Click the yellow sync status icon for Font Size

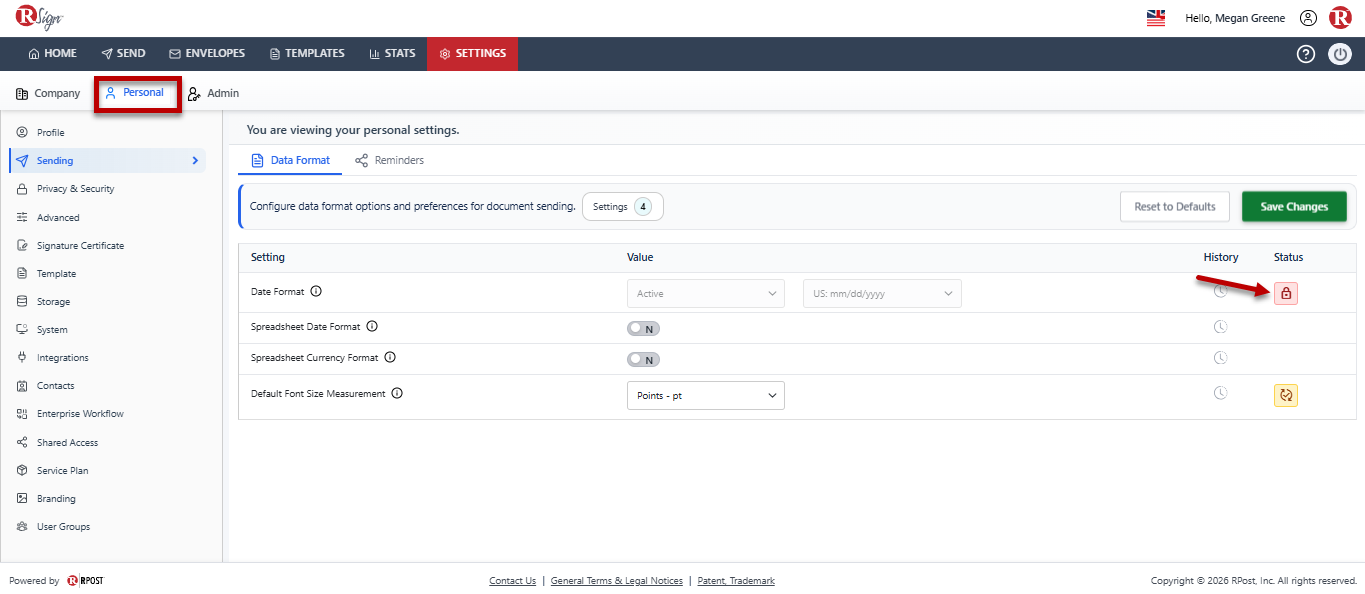[1286, 395]
